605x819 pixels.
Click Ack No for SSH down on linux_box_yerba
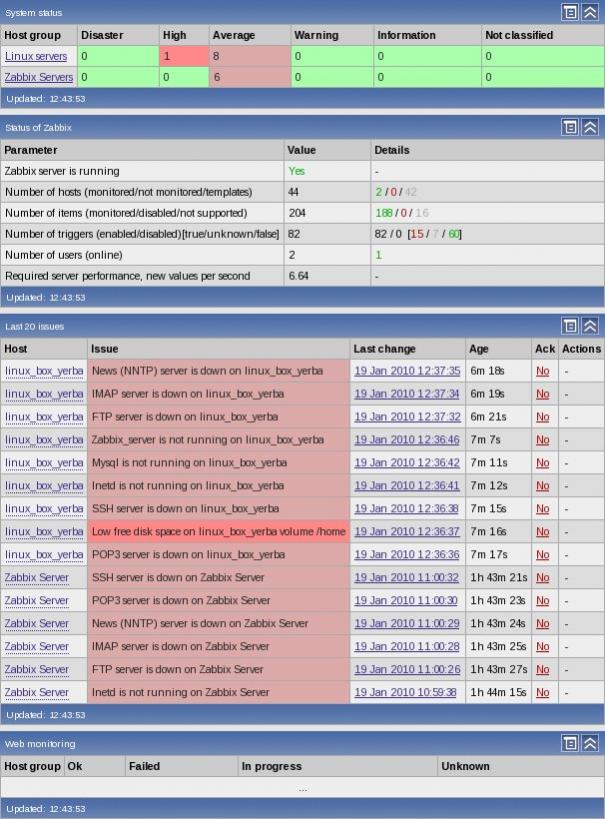coord(543,509)
